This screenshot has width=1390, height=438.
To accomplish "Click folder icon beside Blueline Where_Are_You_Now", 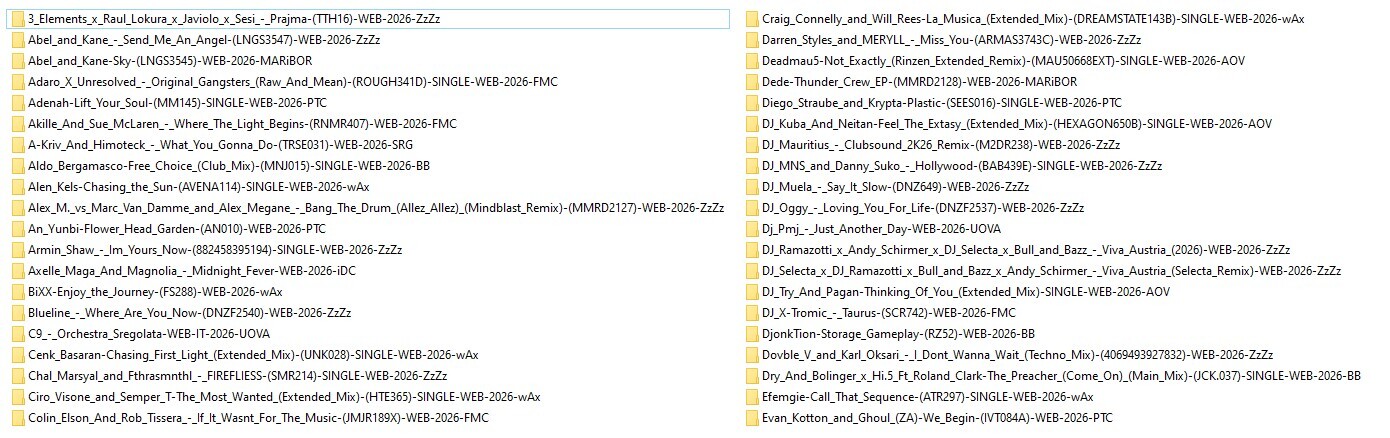I will coord(17,313).
